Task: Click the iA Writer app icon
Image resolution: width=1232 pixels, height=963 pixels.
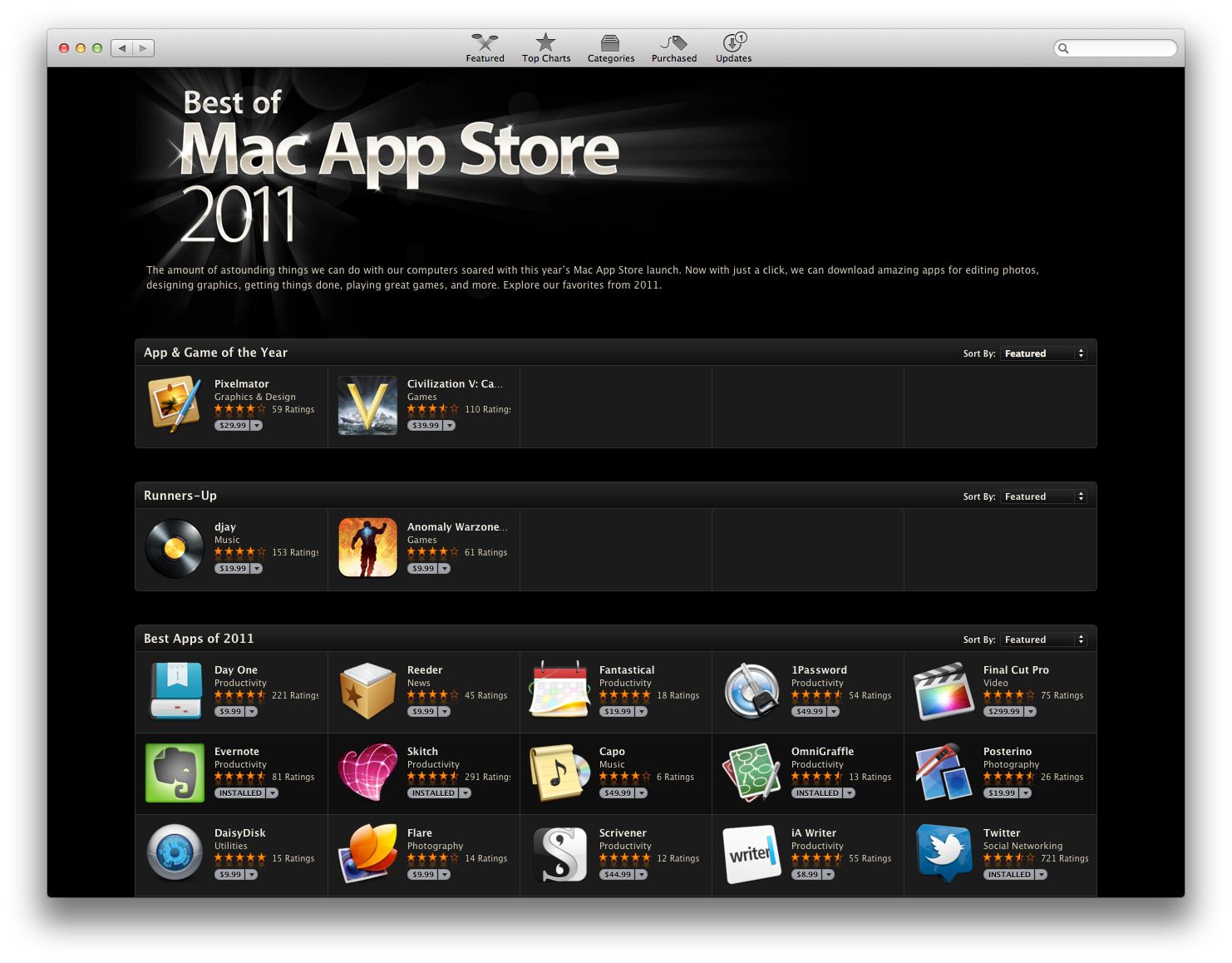Action: (x=752, y=855)
